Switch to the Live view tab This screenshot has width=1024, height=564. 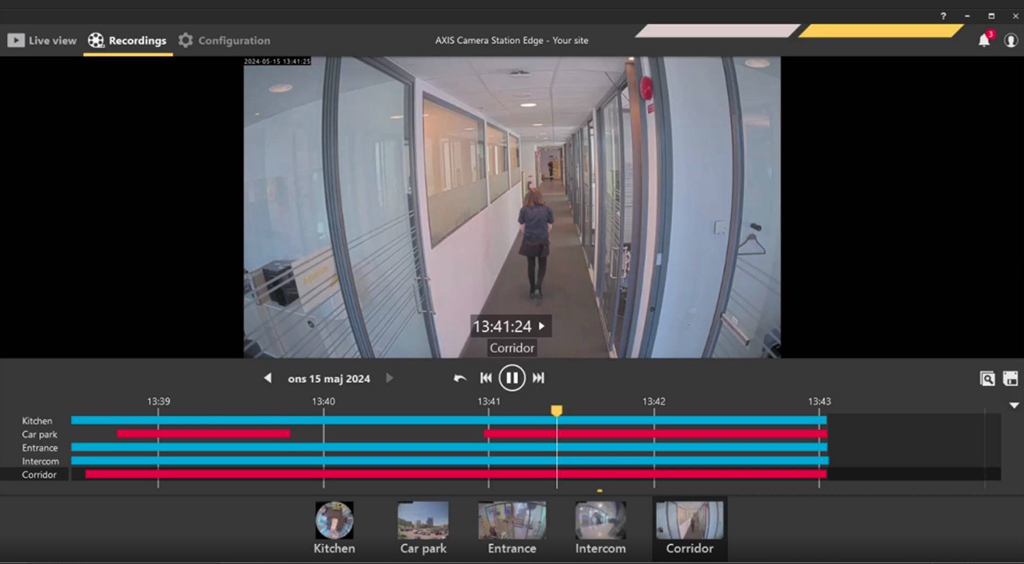point(42,41)
